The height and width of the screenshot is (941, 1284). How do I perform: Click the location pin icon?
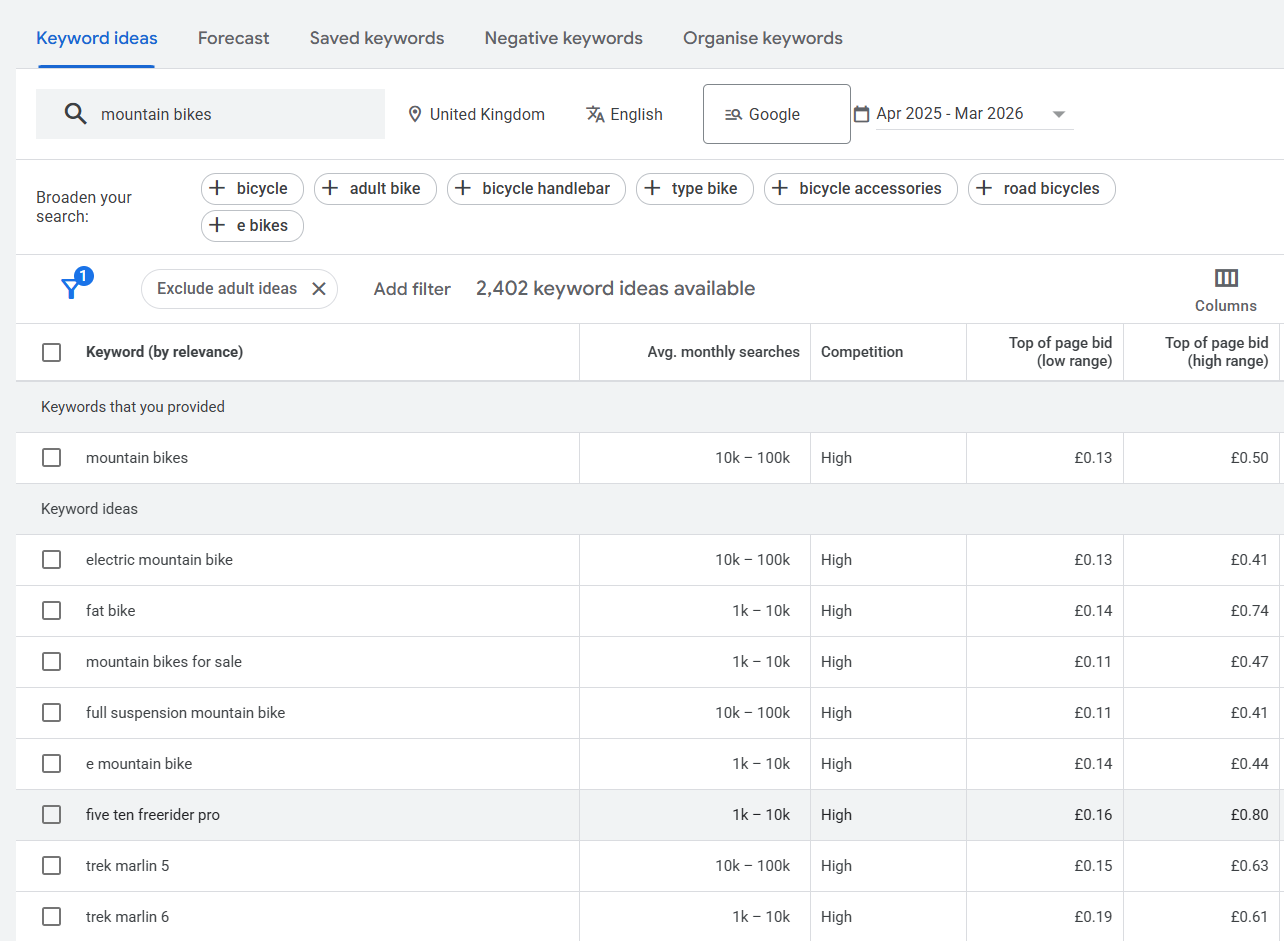click(x=415, y=114)
